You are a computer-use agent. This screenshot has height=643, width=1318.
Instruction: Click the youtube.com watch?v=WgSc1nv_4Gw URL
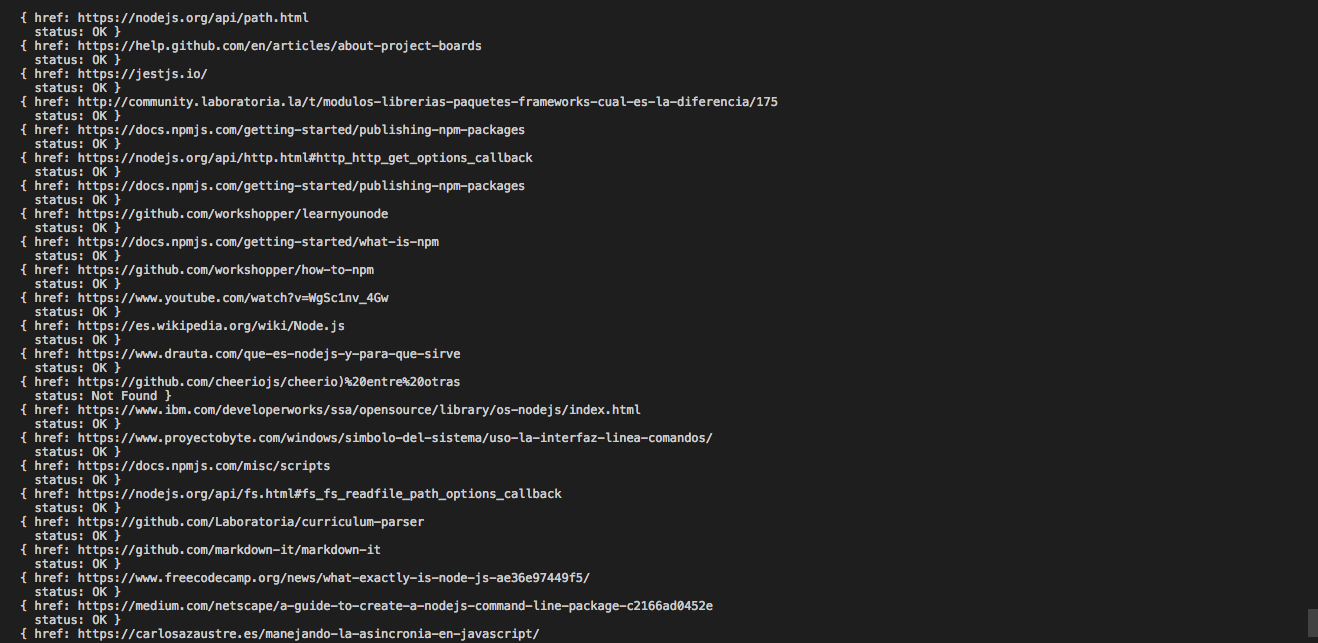233,298
